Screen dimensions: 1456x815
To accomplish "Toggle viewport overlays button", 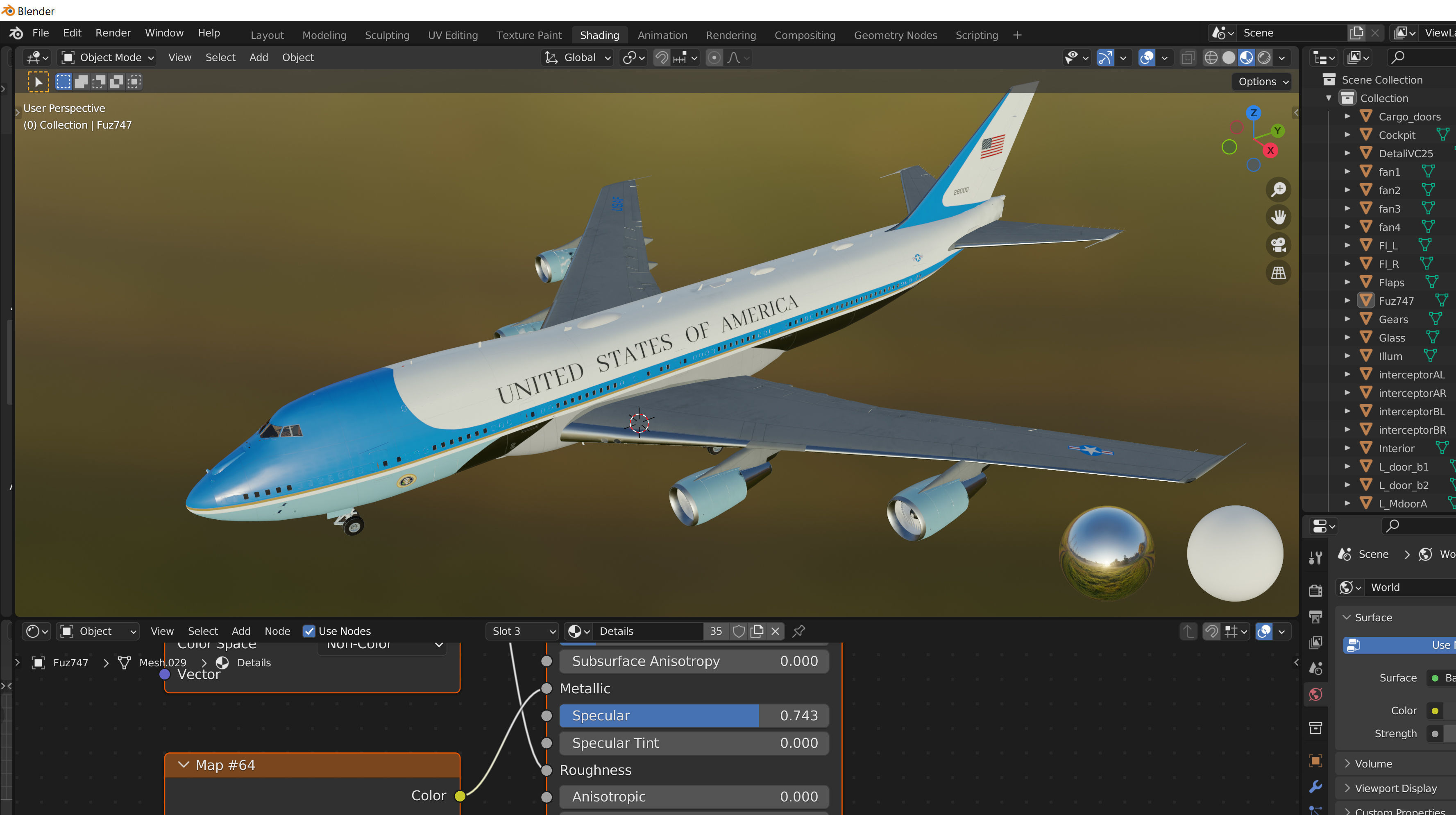I will 1146,58.
